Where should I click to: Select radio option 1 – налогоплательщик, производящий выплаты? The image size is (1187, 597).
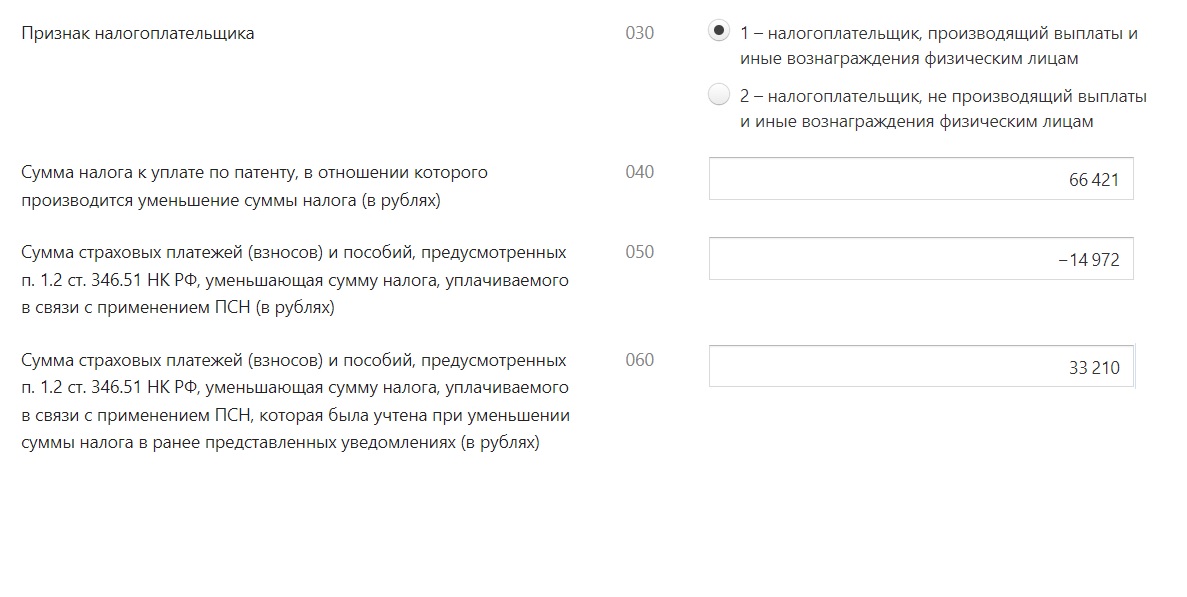coord(718,31)
